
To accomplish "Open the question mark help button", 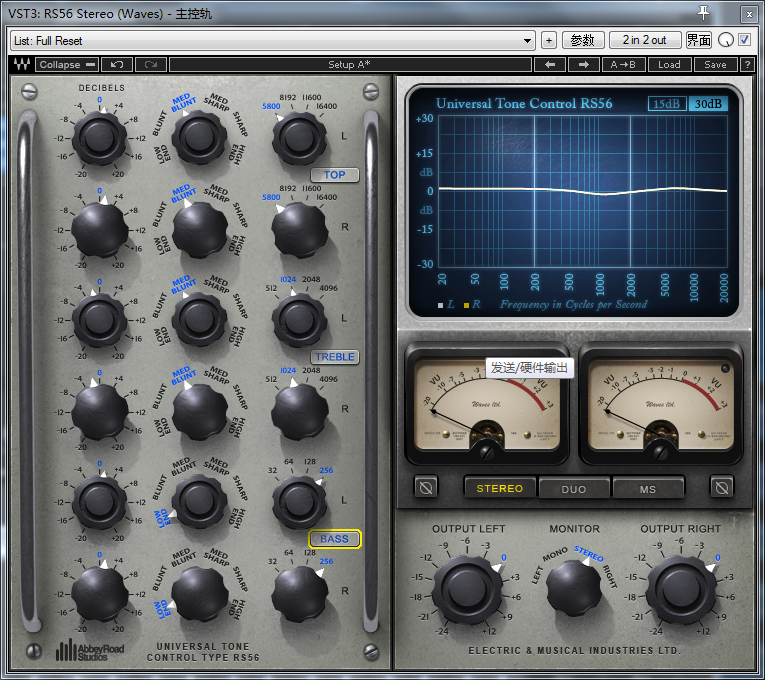I will coord(746,64).
